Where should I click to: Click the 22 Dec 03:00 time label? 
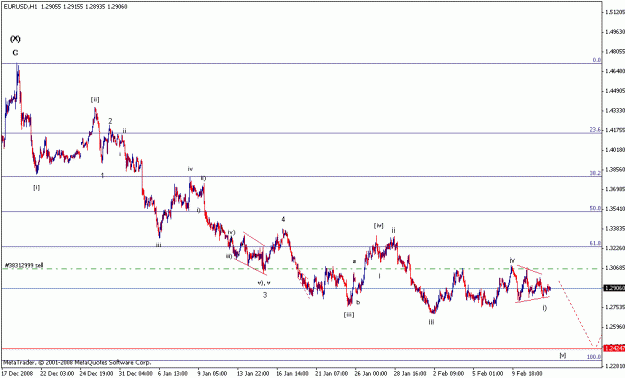(56, 374)
